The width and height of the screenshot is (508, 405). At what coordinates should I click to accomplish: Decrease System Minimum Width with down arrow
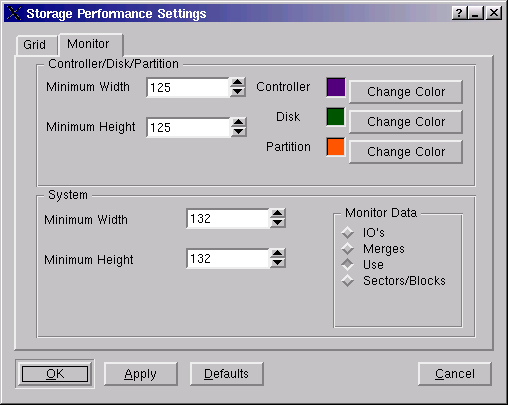coord(277,223)
